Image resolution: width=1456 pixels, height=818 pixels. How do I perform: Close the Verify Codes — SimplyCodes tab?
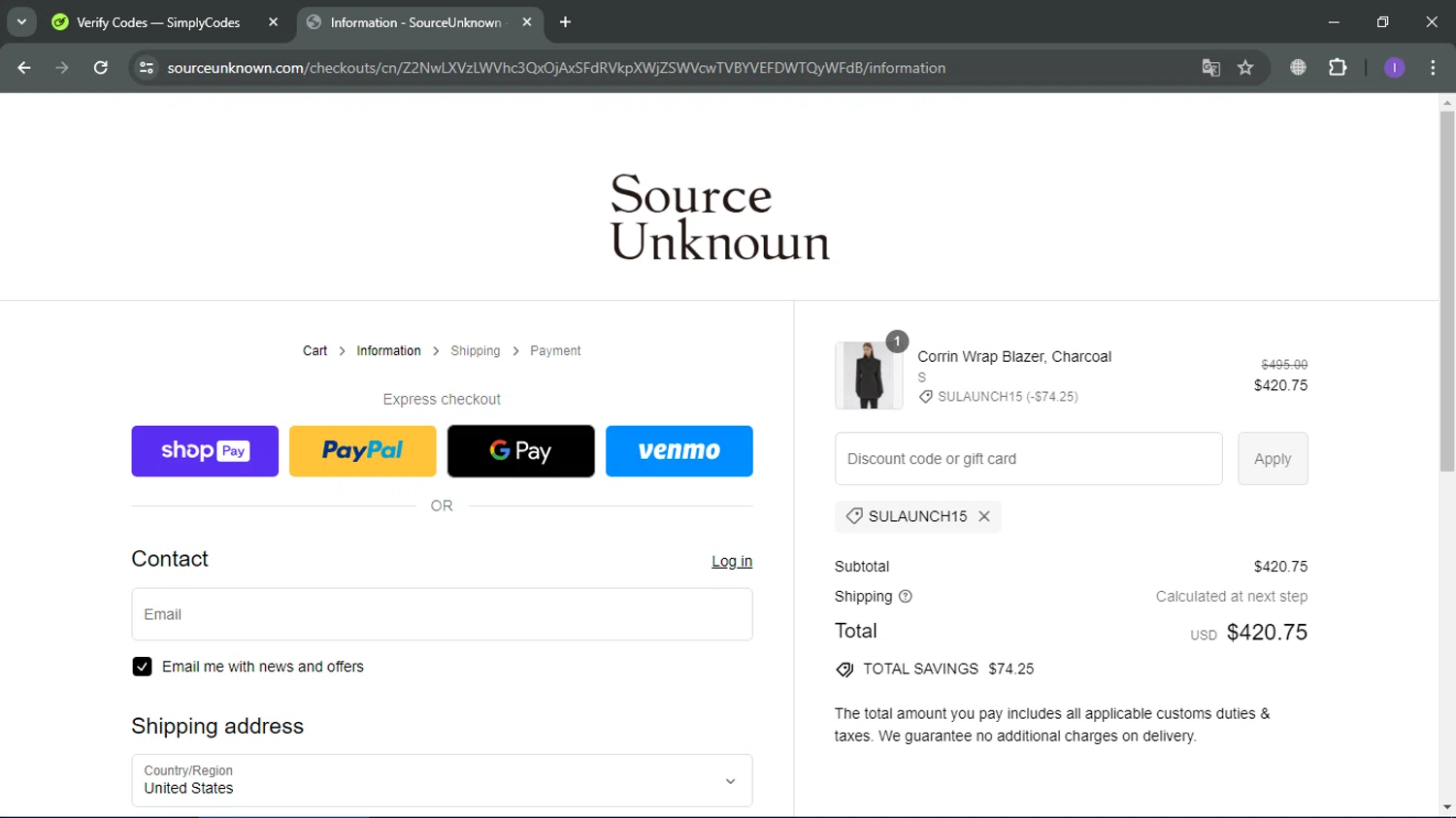[273, 22]
